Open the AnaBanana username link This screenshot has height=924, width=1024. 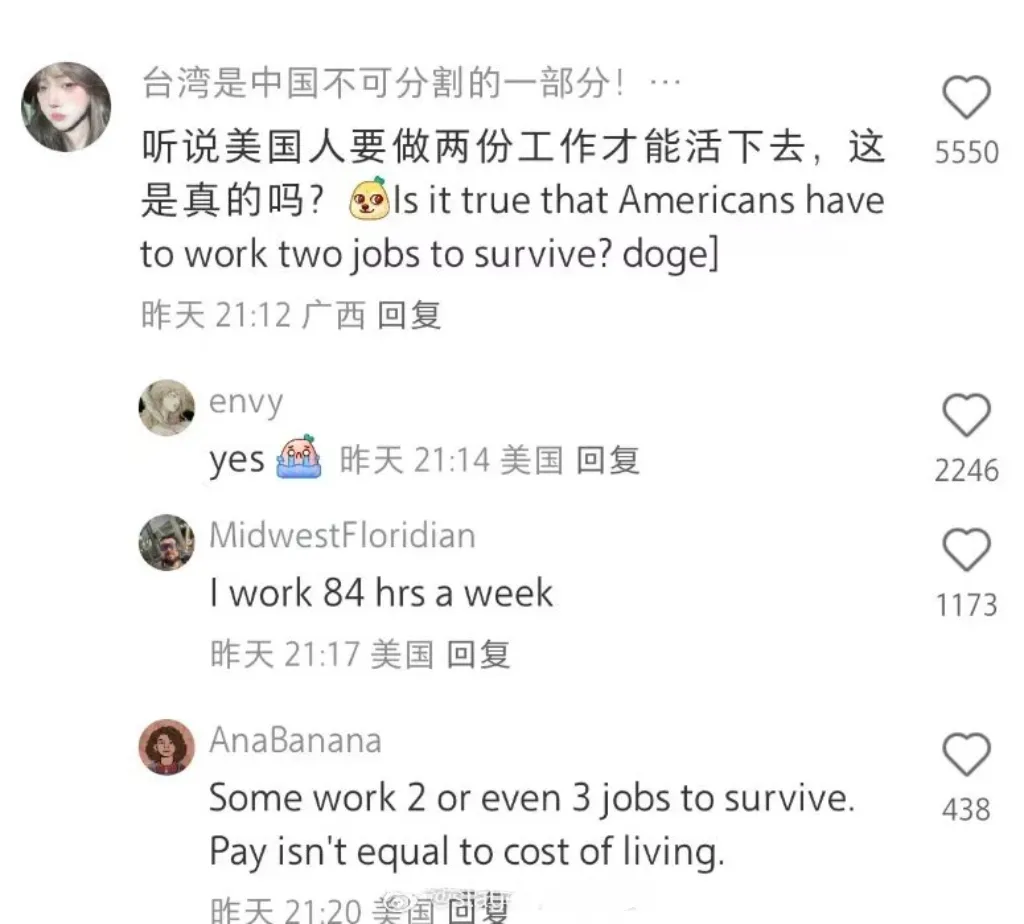[x=295, y=741]
